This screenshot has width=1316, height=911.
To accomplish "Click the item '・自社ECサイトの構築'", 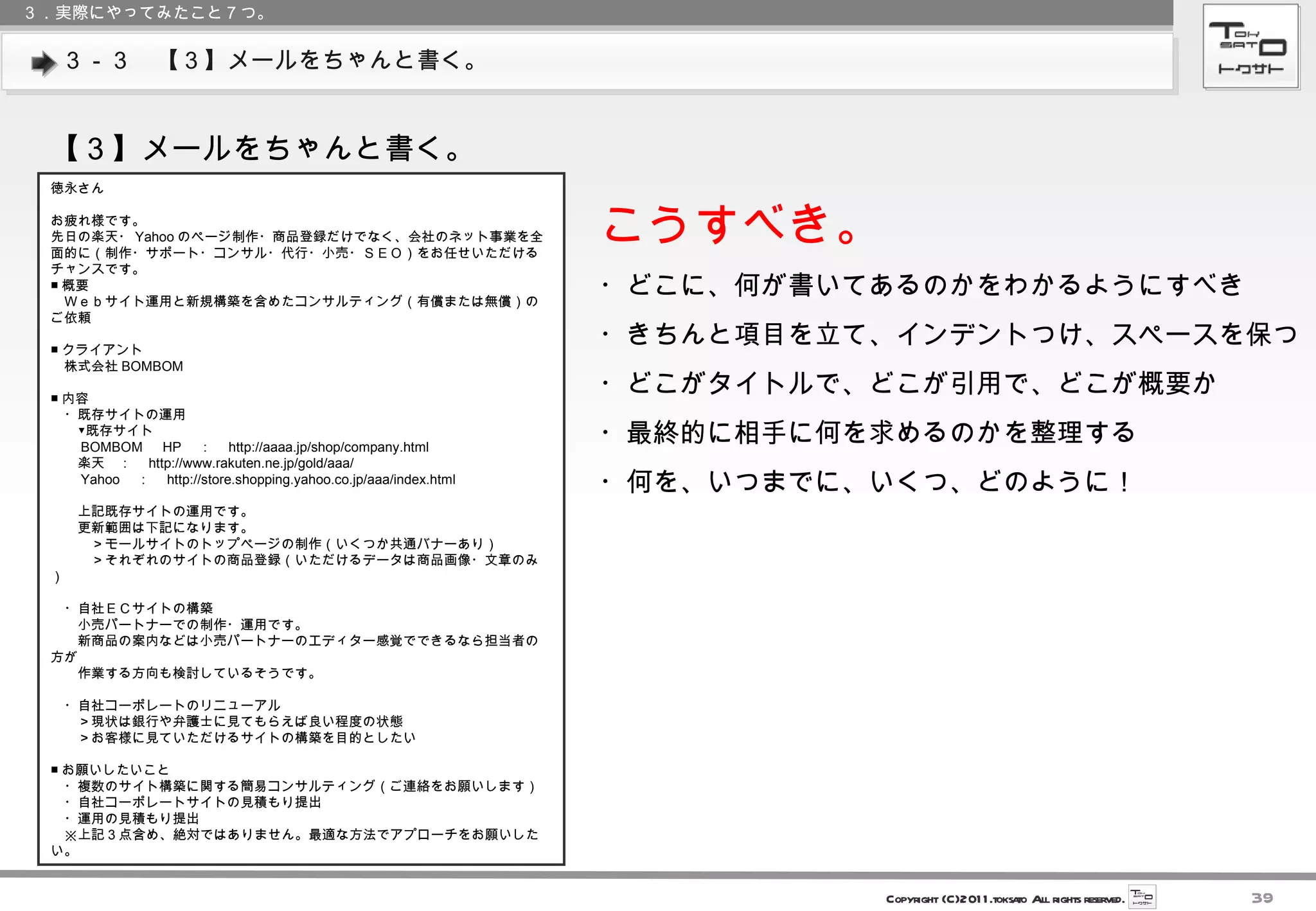I will pos(138,608).
